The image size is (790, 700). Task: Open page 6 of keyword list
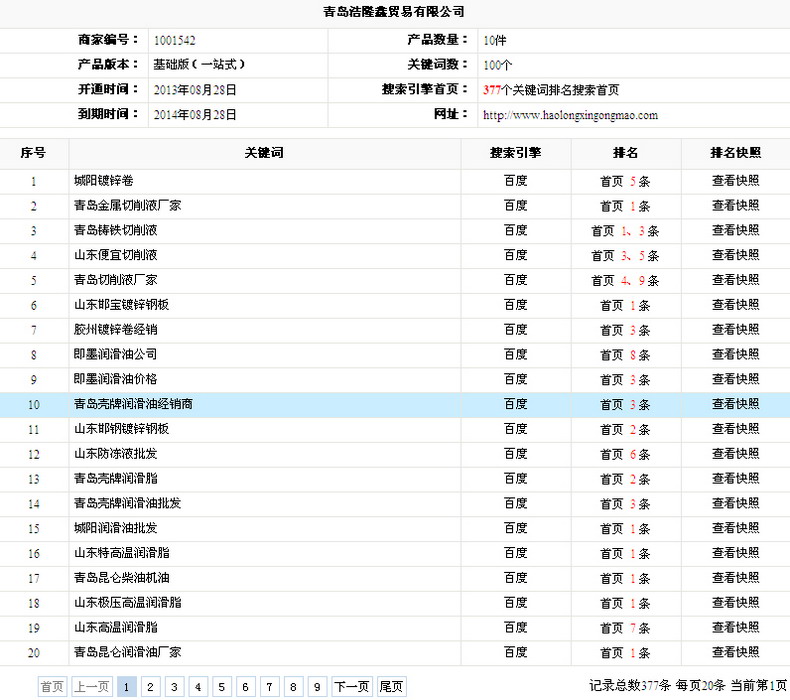[x=245, y=687]
